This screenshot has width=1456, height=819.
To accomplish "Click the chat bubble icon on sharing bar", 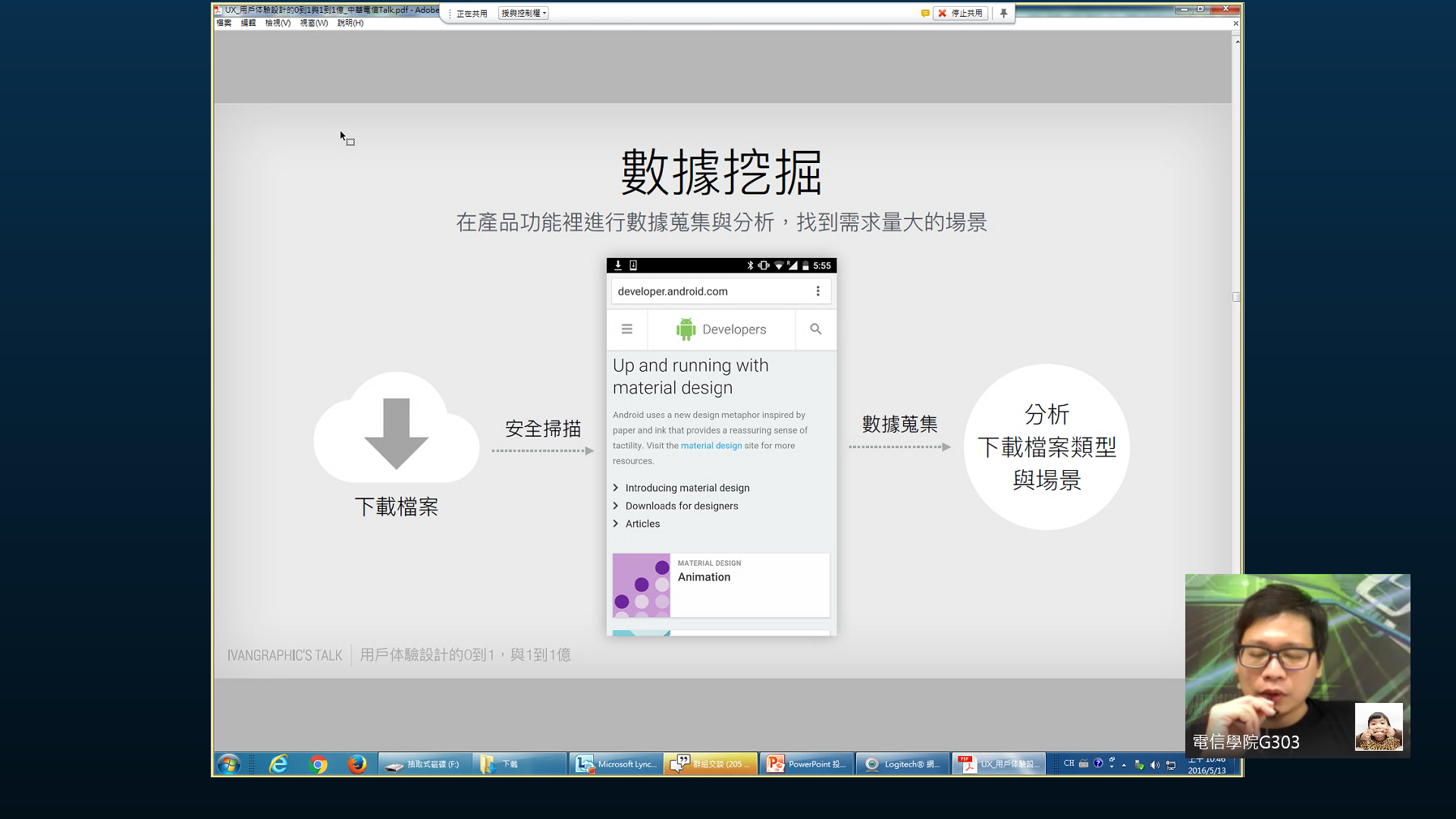I will click(924, 13).
